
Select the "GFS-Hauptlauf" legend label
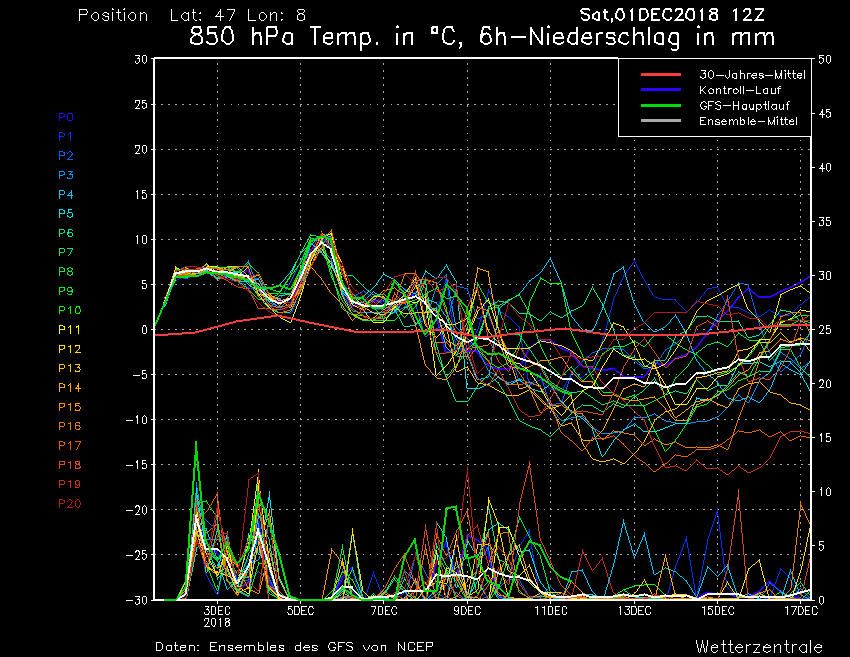click(x=744, y=106)
